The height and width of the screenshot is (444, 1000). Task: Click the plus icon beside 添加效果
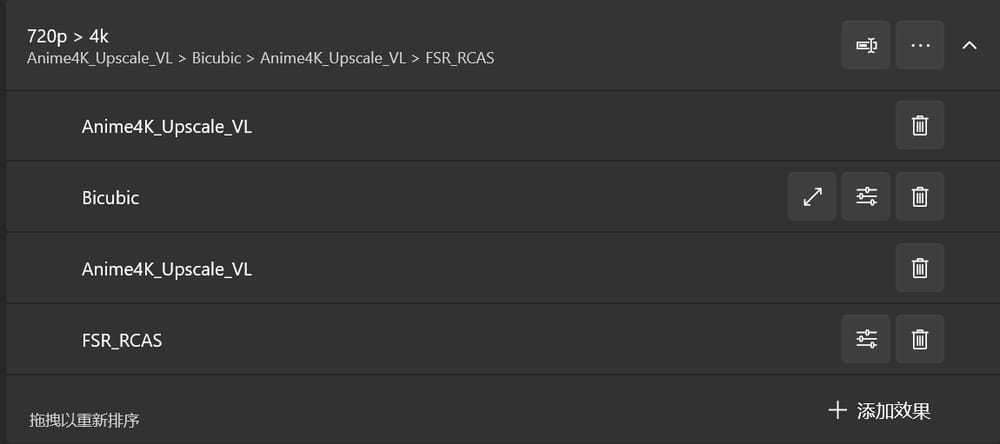[x=837, y=410]
